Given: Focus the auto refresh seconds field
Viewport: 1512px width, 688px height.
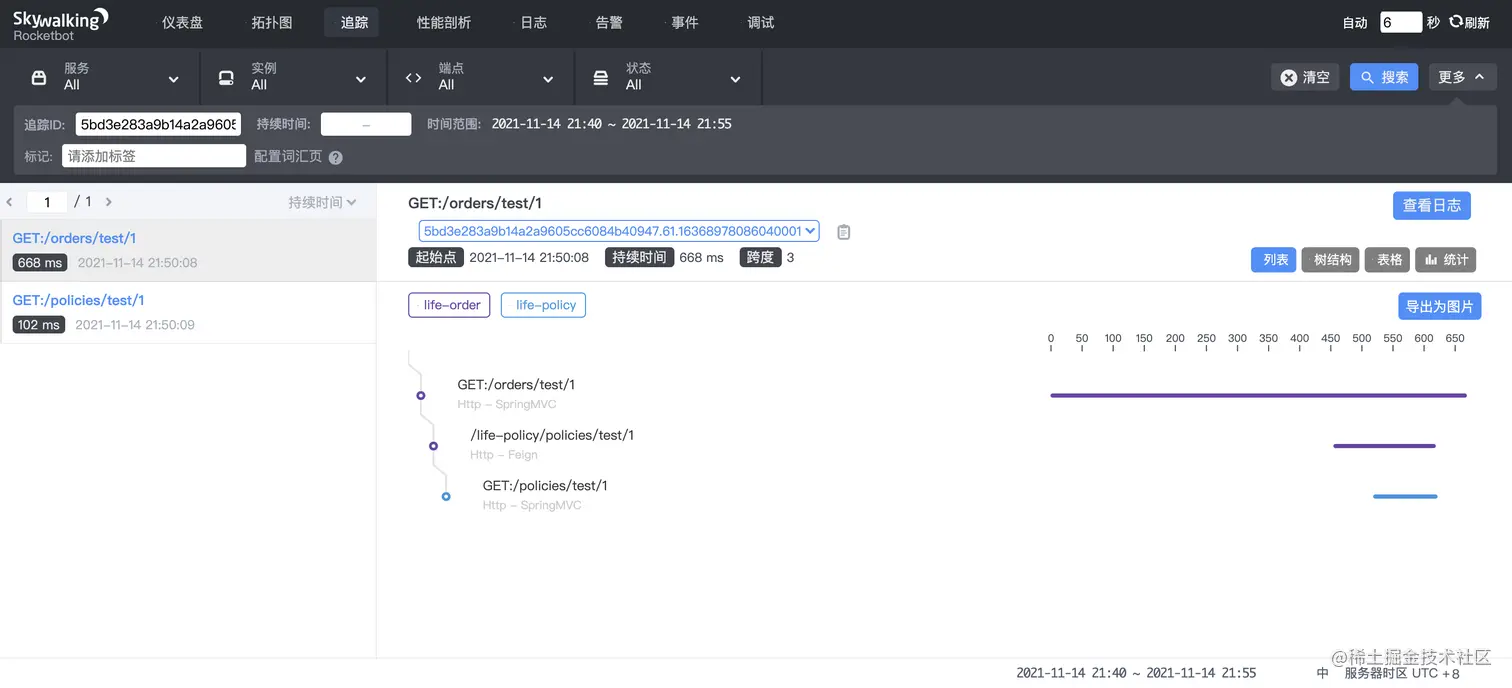Looking at the screenshot, I should click(x=1401, y=22).
